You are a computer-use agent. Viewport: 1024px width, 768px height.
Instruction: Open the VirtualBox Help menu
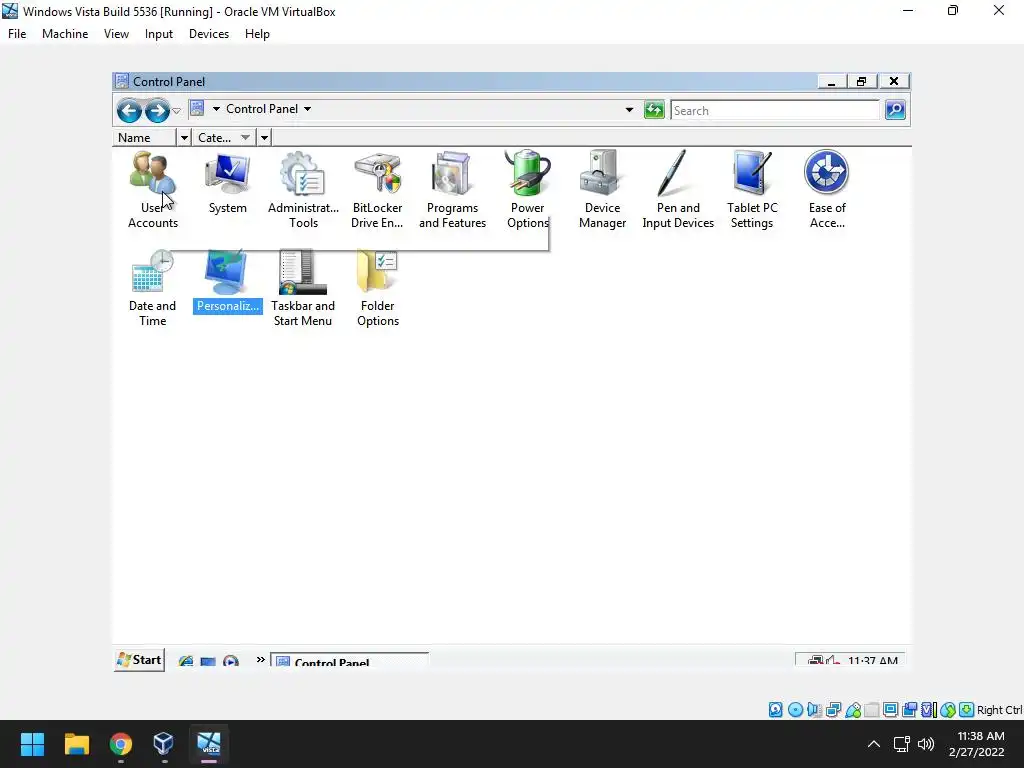pyautogui.click(x=257, y=34)
